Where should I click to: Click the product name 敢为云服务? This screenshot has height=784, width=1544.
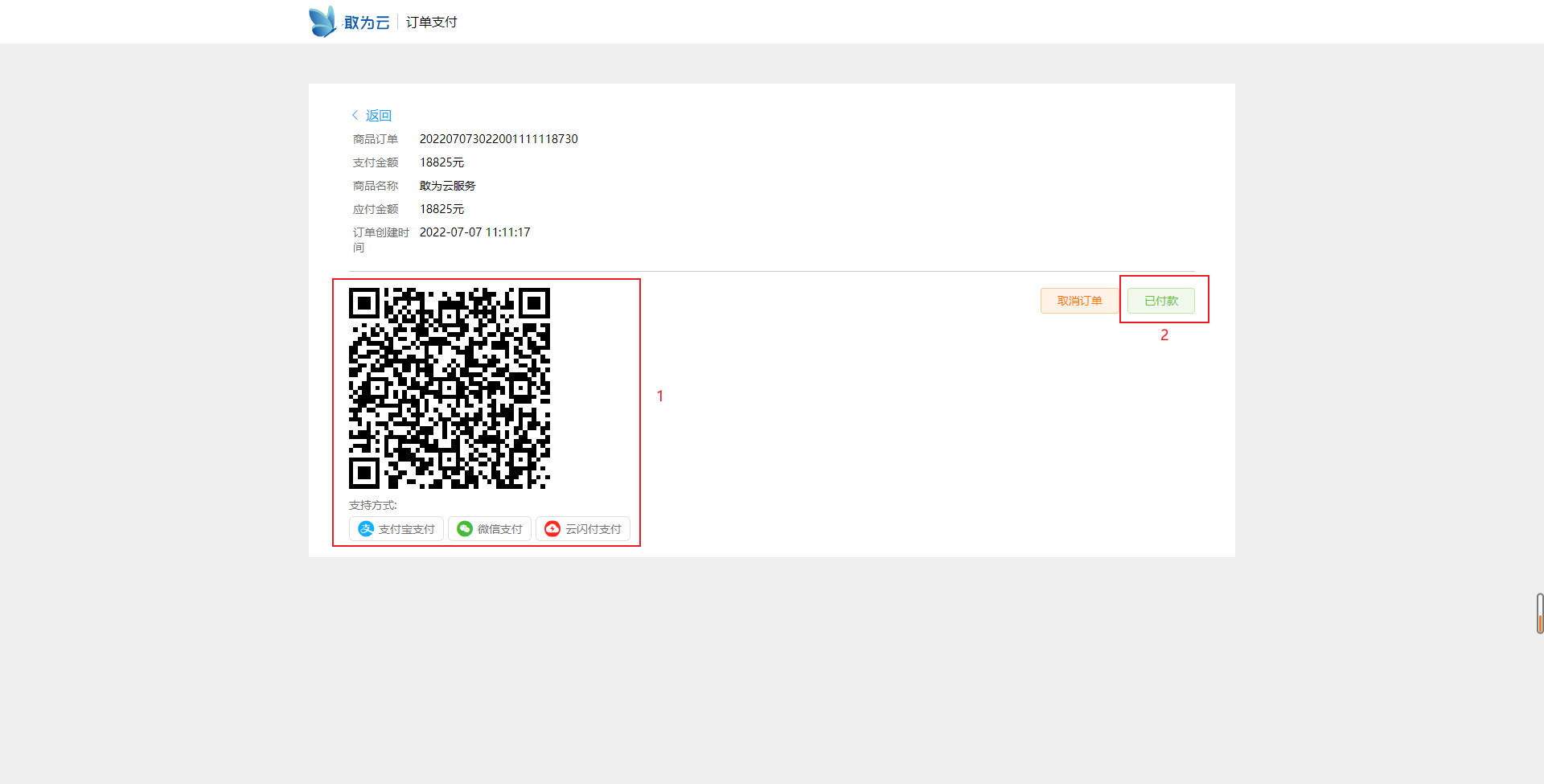point(448,186)
